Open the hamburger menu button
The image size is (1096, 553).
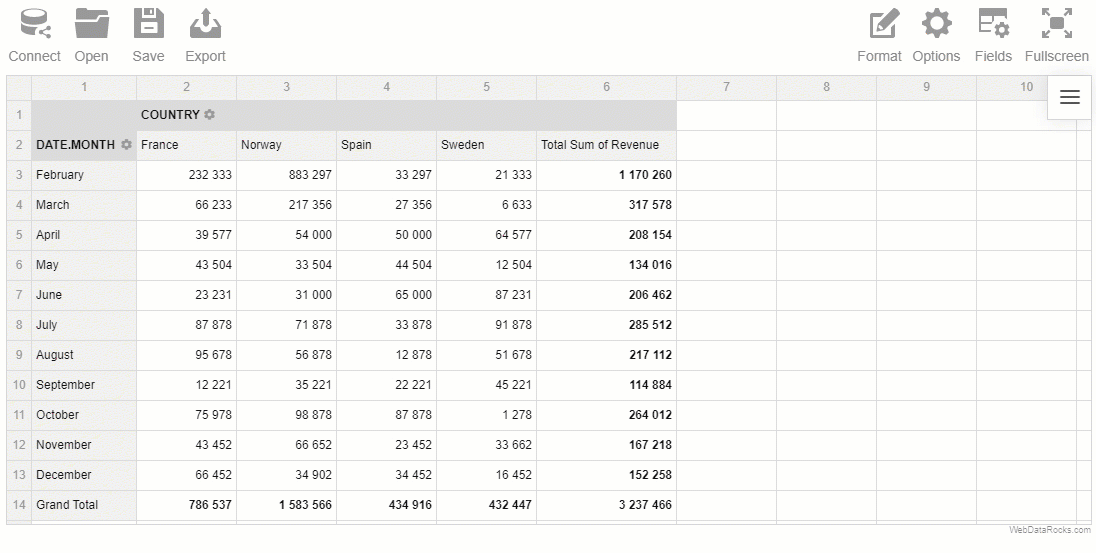point(1070,97)
